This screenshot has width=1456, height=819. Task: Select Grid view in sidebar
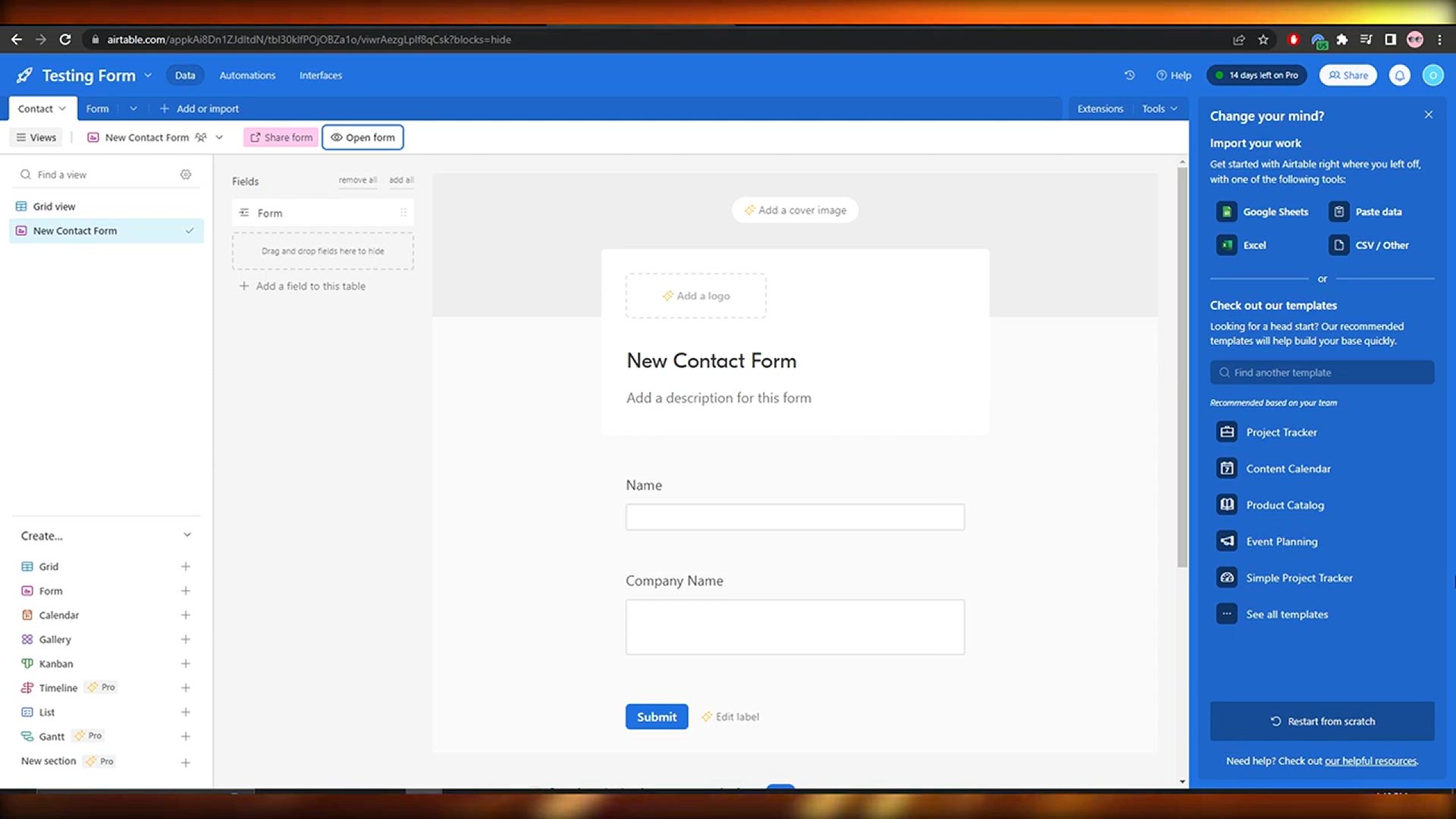pyautogui.click(x=106, y=206)
